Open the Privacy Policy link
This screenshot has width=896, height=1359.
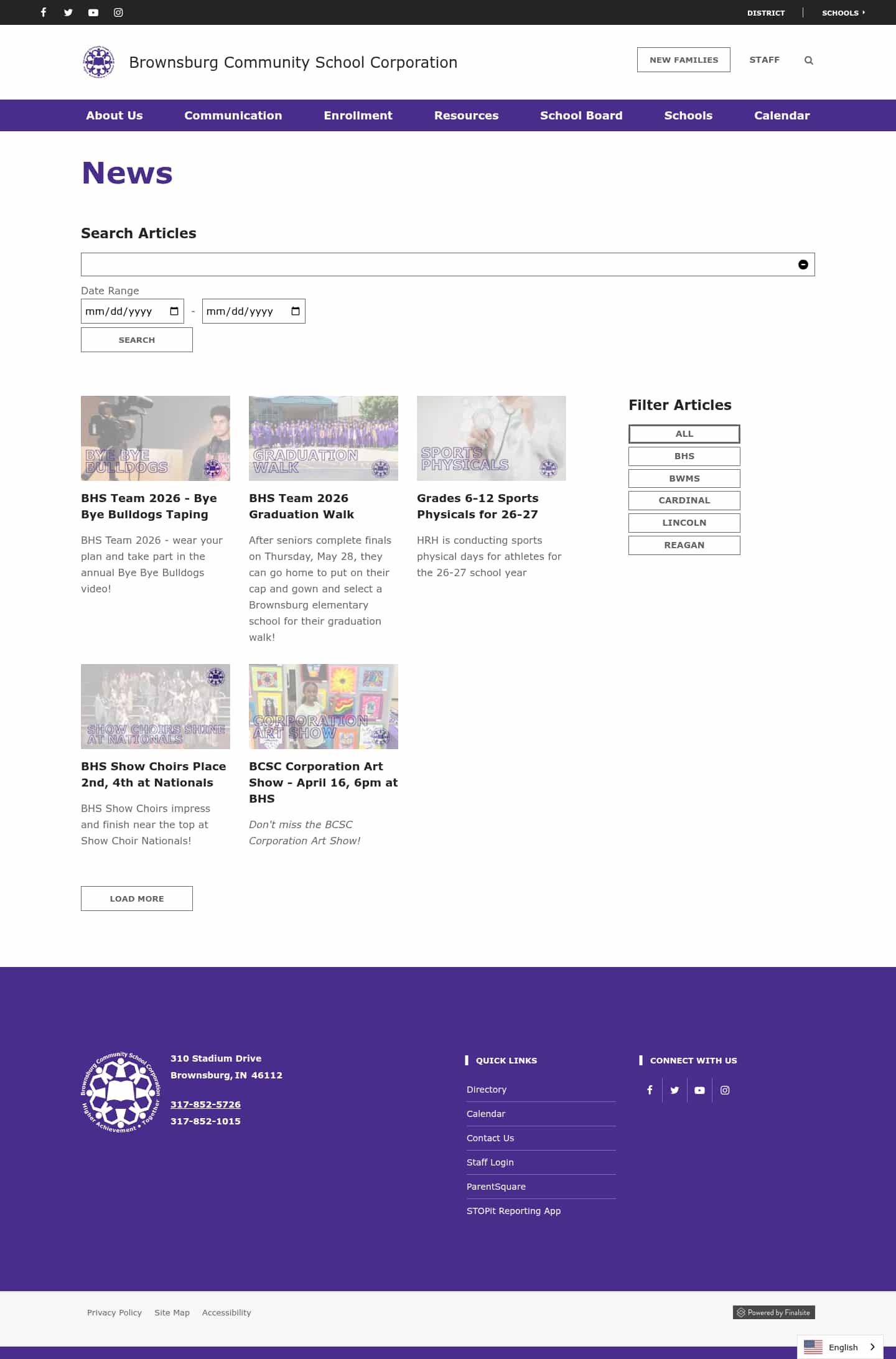[x=114, y=1312]
